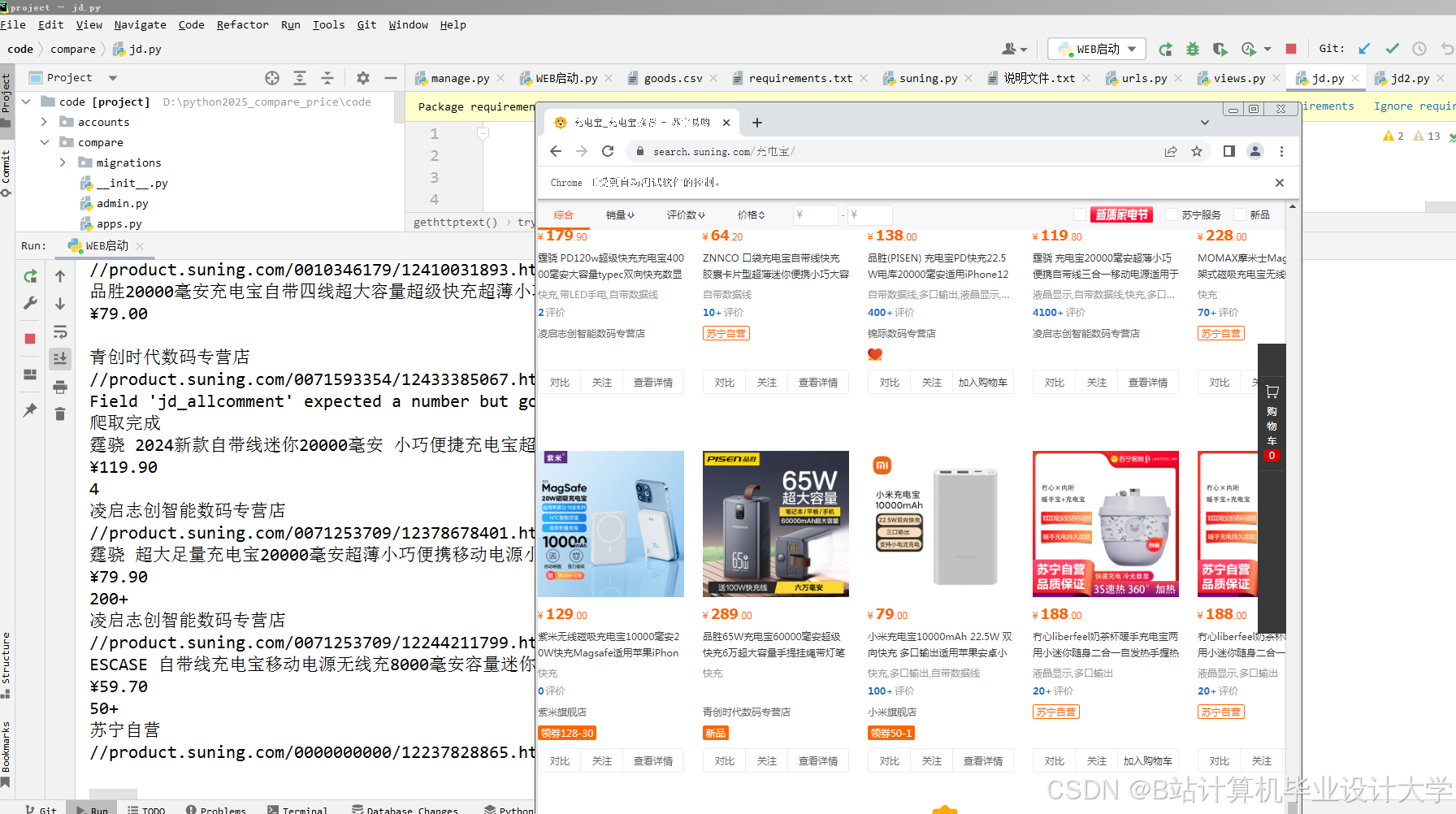Click the Ignore requirements link
Screen dimensions: 1456x814
pos(1414,106)
